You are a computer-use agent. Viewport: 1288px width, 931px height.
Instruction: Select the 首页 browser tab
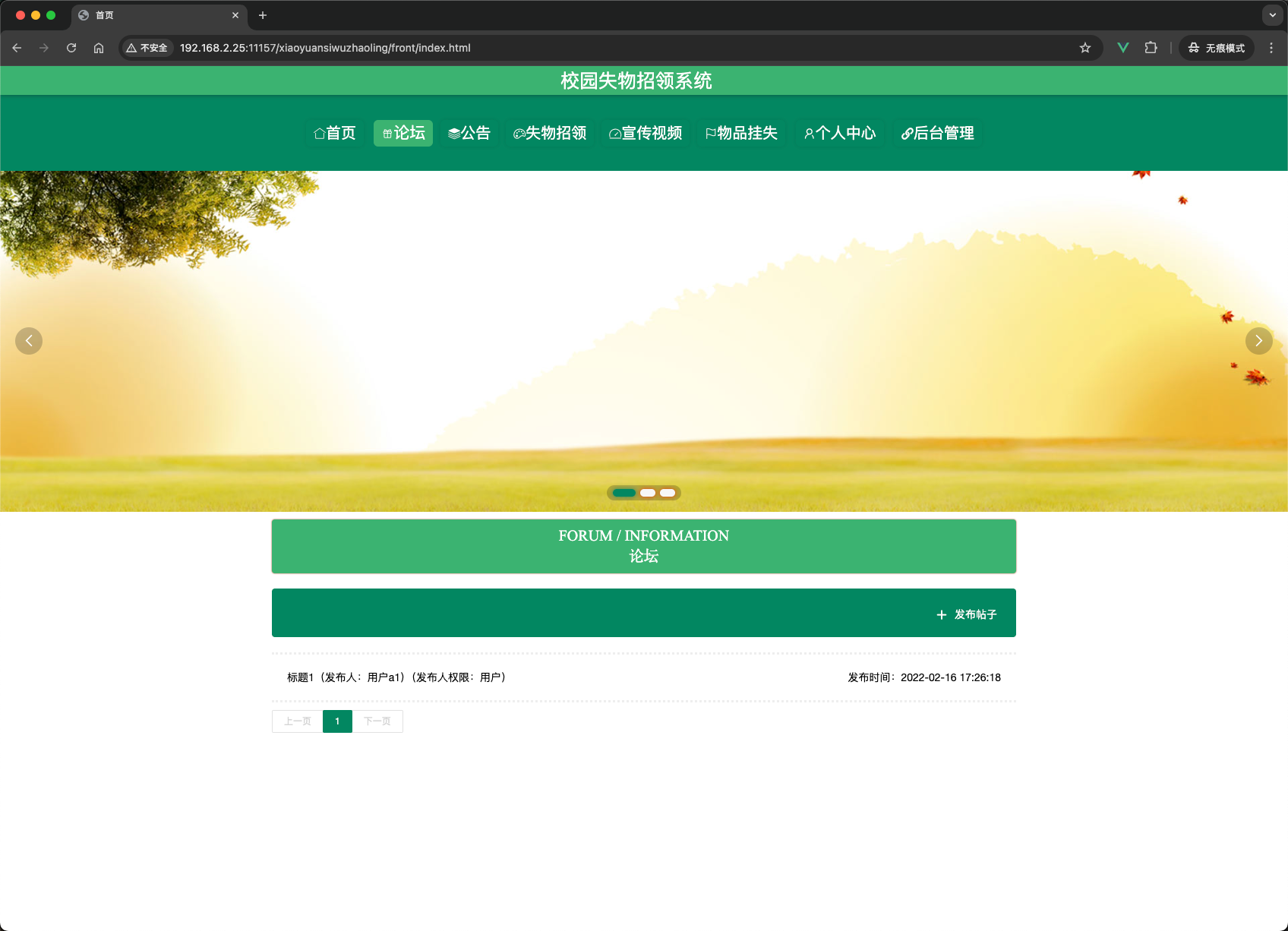[x=159, y=15]
